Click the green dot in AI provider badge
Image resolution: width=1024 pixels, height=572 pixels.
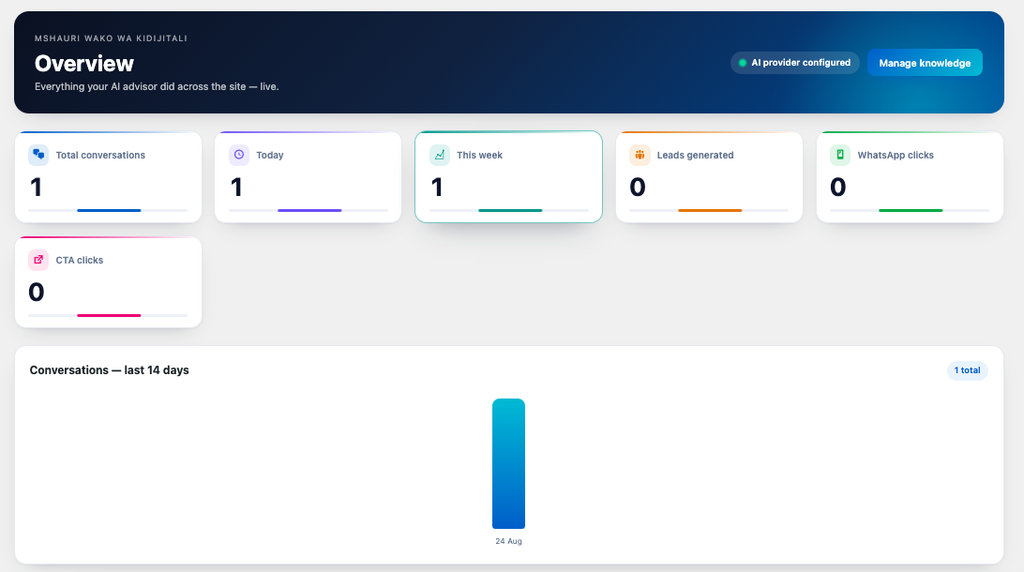click(x=743, y=63)
